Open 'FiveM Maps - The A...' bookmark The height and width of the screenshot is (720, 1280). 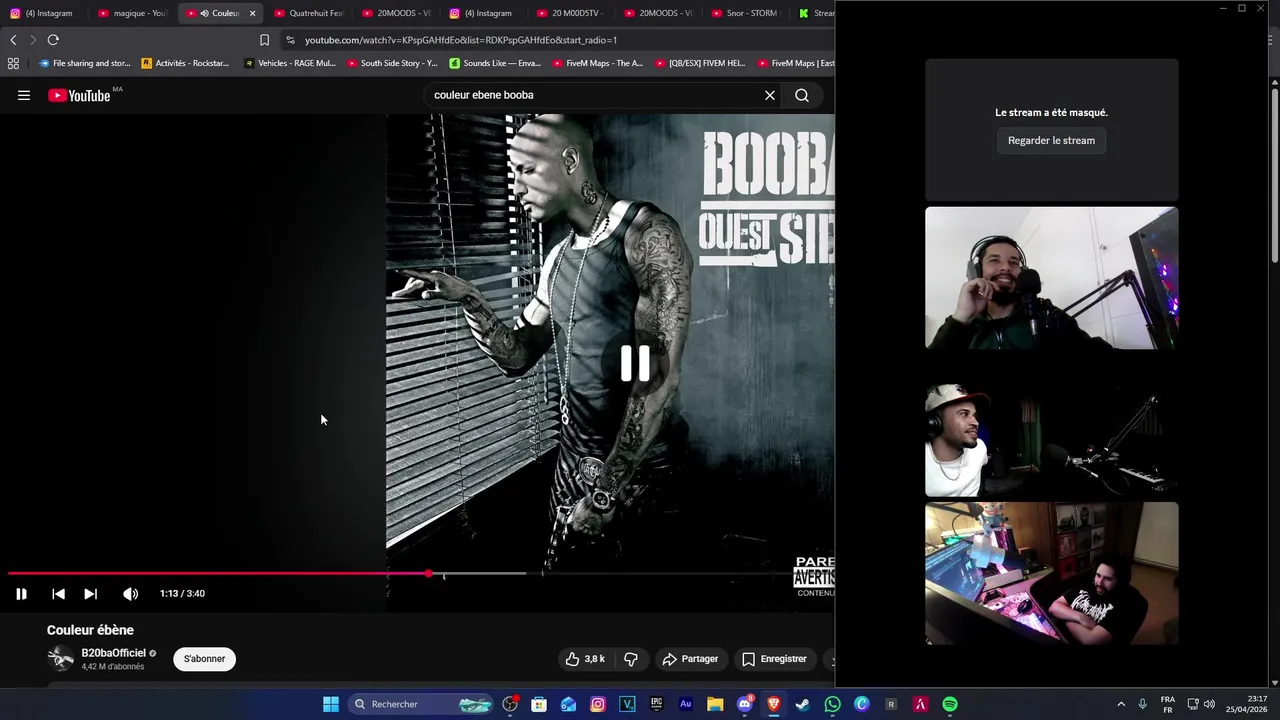(x=597, y=63)
